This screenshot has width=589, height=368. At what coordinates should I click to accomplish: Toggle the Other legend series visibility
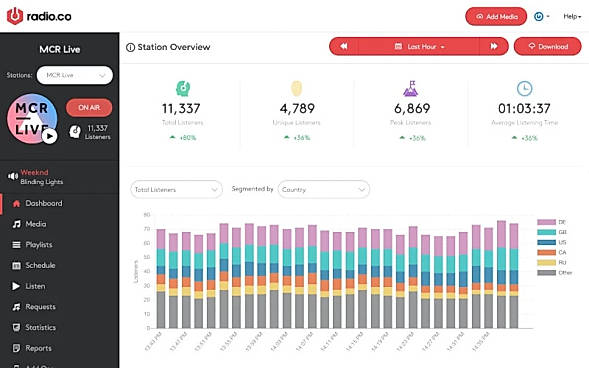coord(554,273)
